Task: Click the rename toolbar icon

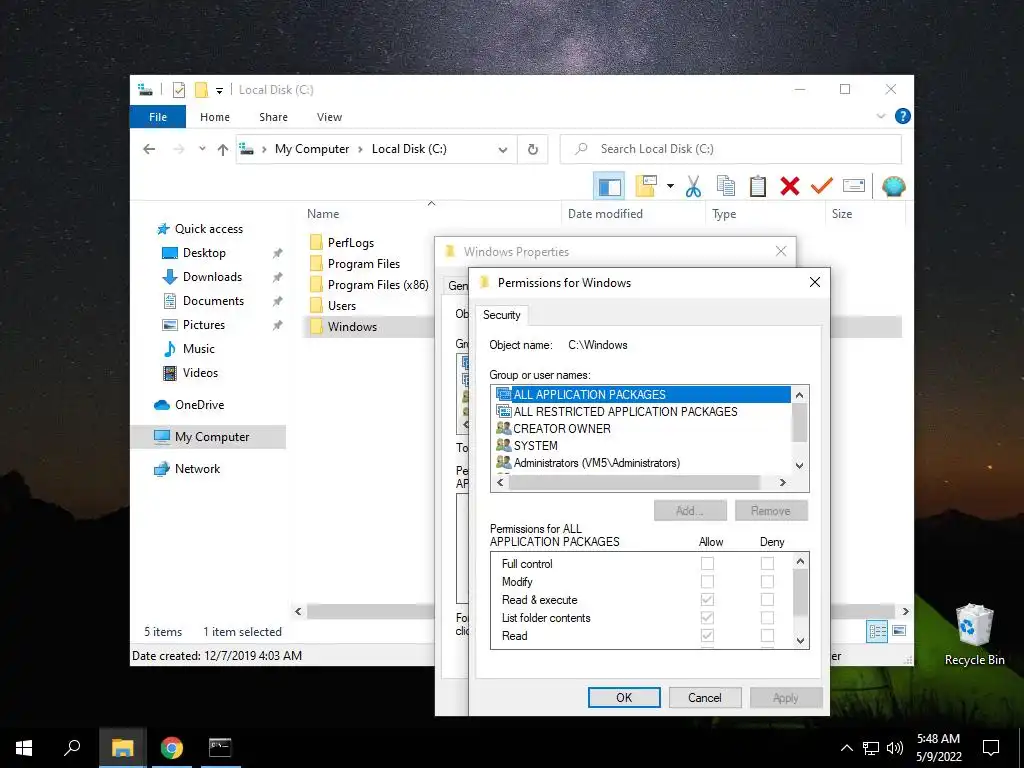Action: point(854,187)
